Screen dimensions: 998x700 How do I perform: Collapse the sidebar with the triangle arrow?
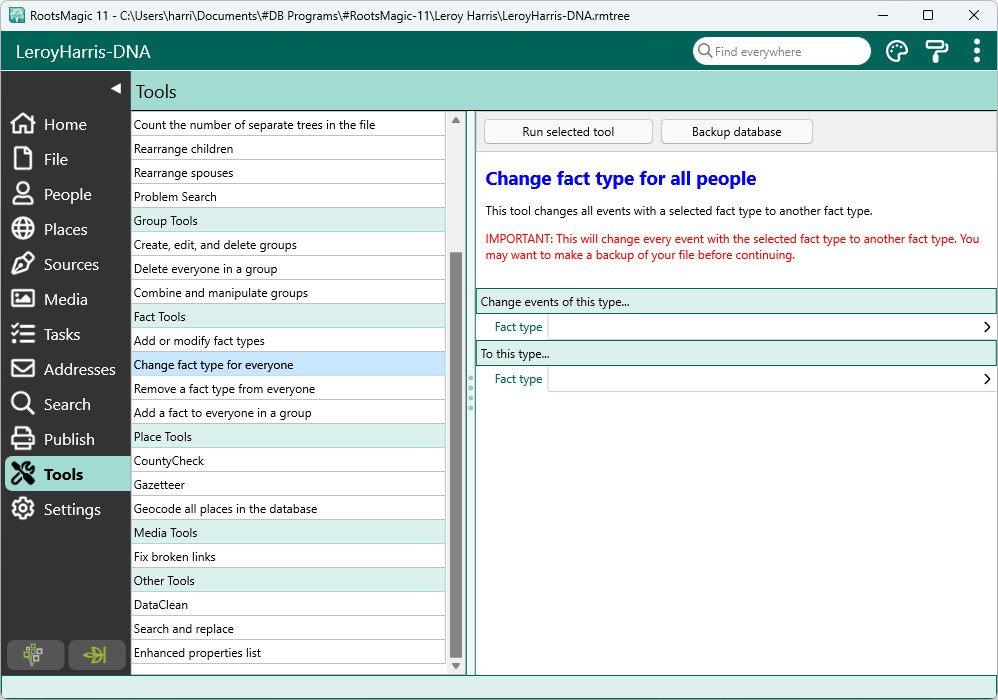click(116, 88)
